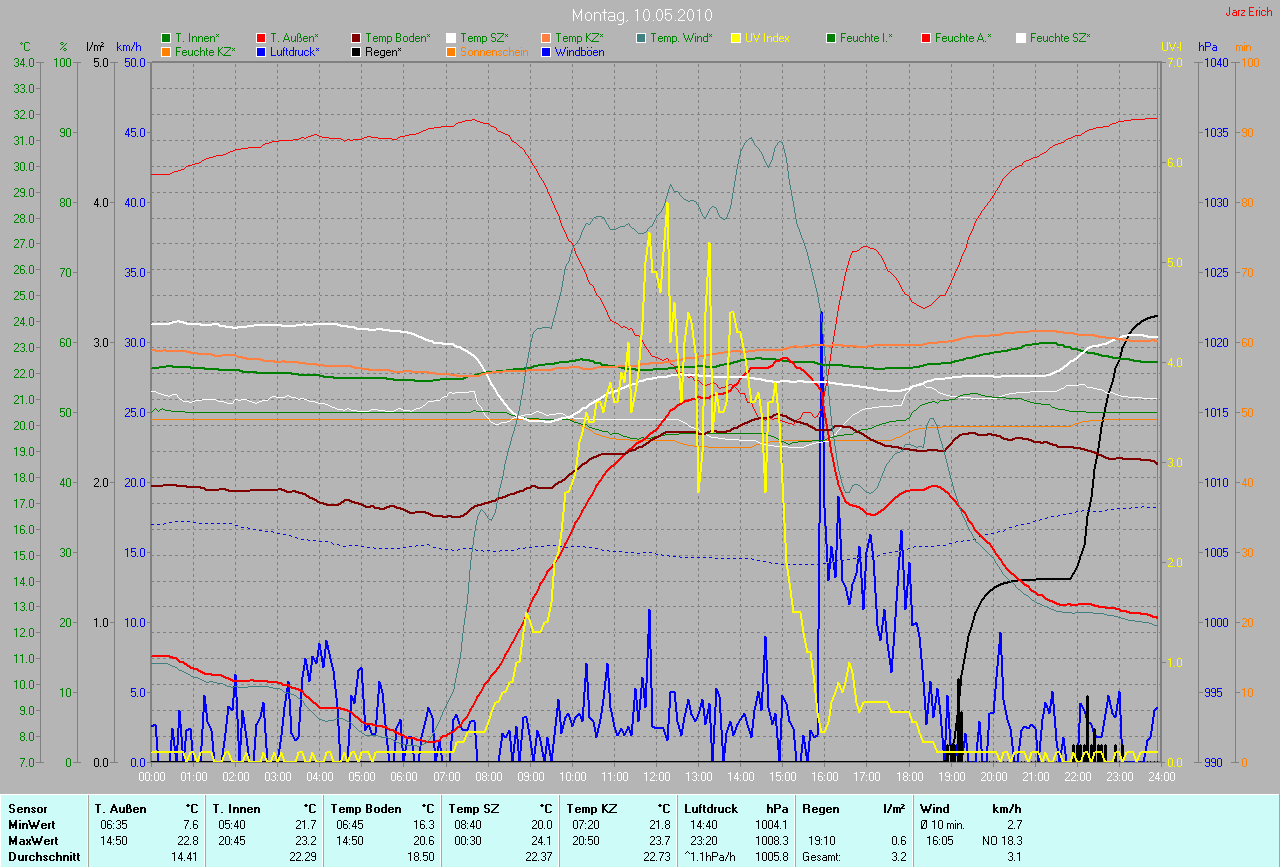Click the Luftdruck maximum value 1008.3
The image size is (1280, 867).
pyautogui.click(x=770, y=841)
